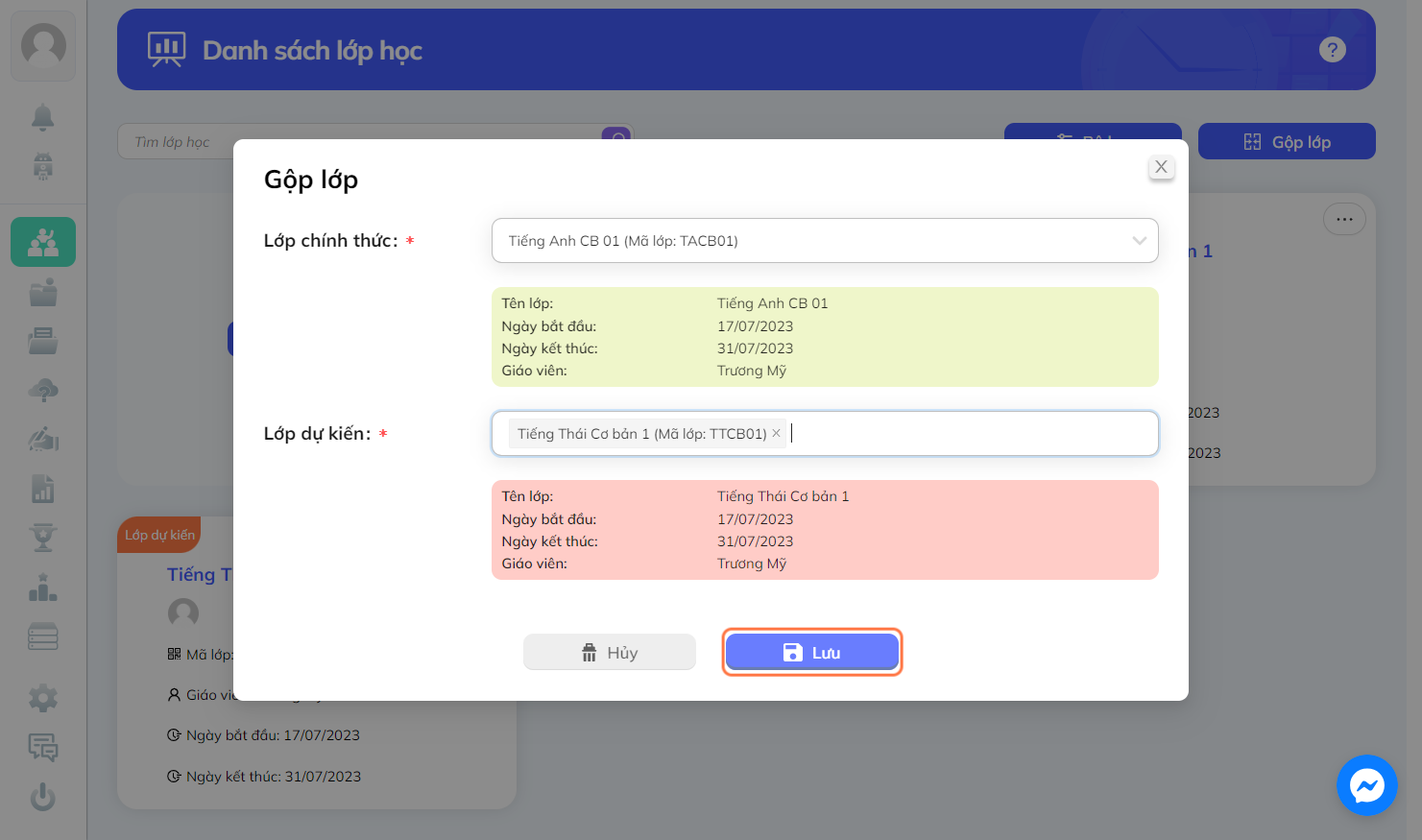Open the stacked files sidebar icon
This screenshot has height=840, width=1422.
[43, 341]
